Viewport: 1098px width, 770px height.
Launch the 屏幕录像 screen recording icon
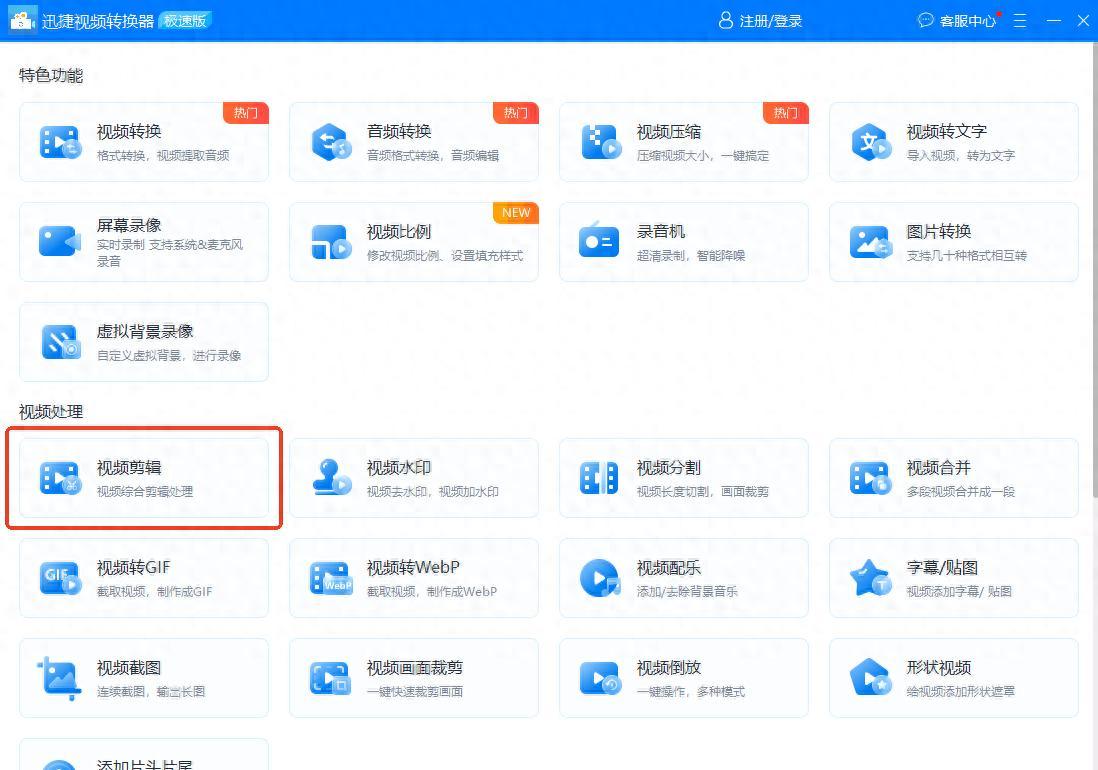coord(60,242)
